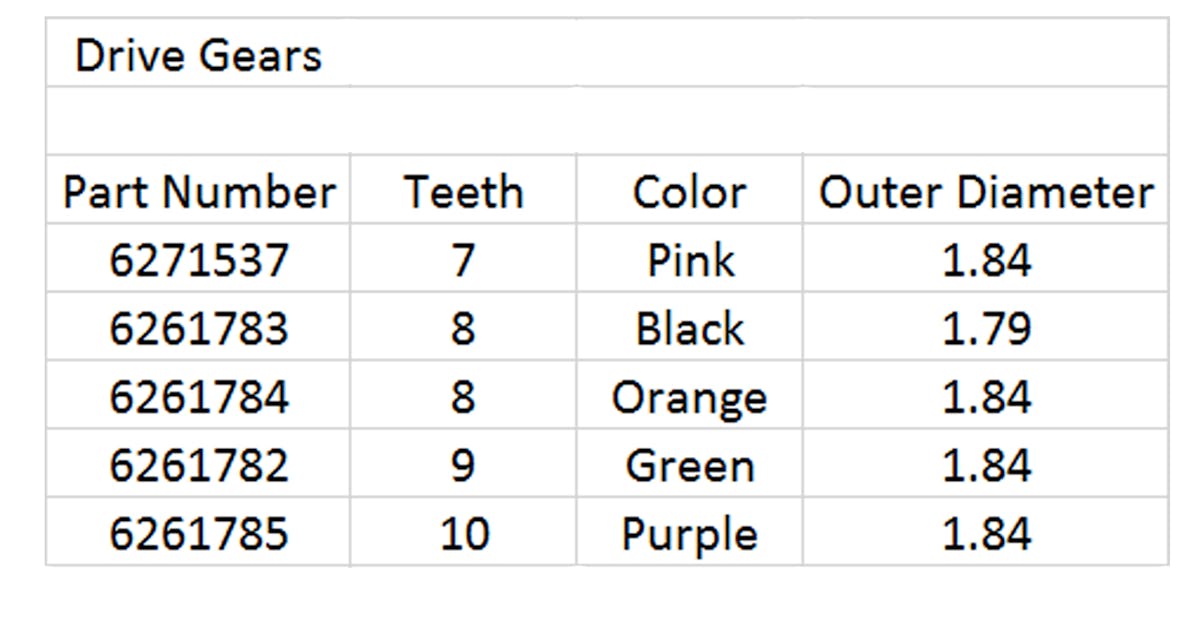Select the Outer Diameter header cell
The width and height of the screenshot is (1200, 623).
tap(985, 191)
